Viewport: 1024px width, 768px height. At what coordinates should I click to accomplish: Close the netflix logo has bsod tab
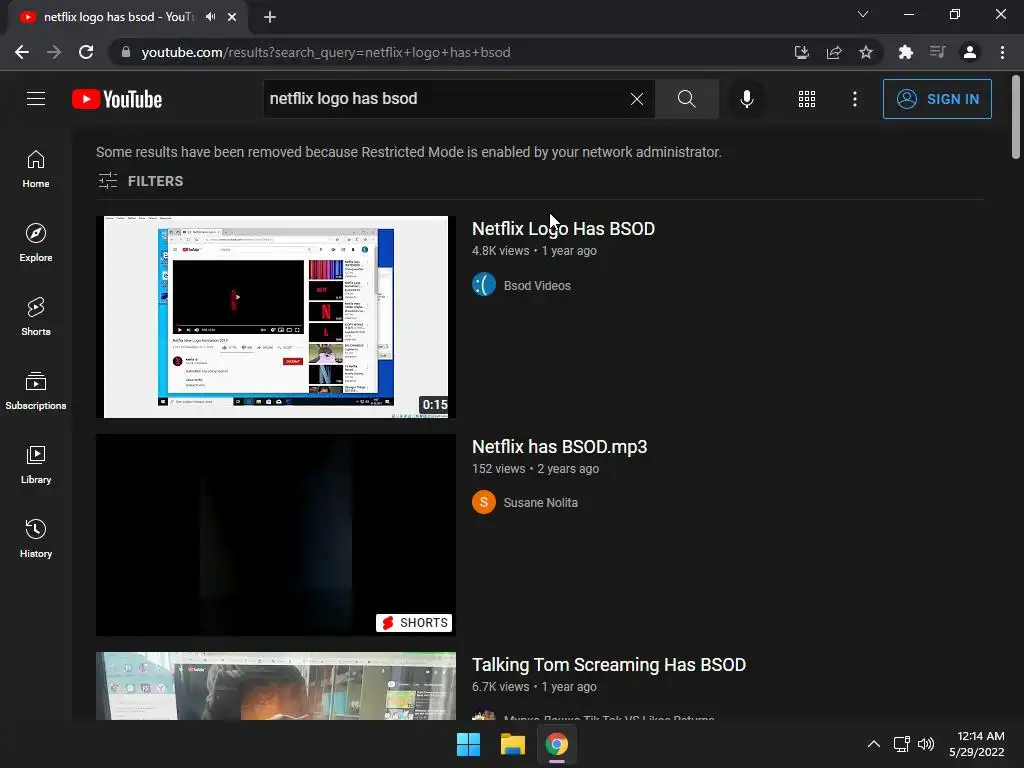[x=232, y=17]
